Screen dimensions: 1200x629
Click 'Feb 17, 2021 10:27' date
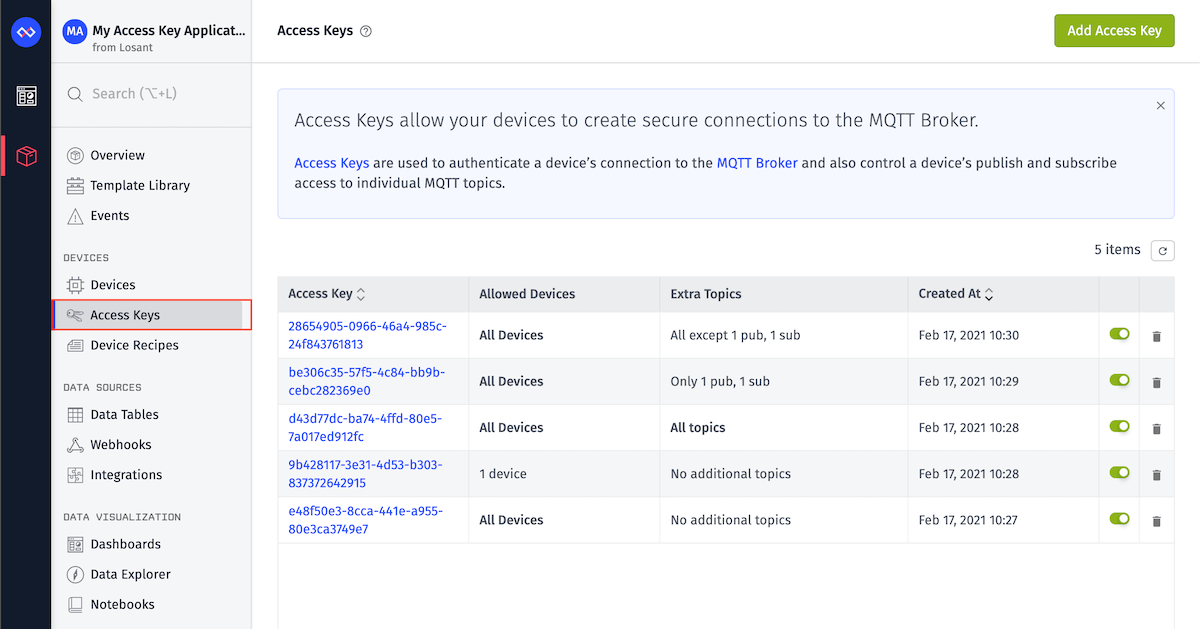[x=969, y=520]
